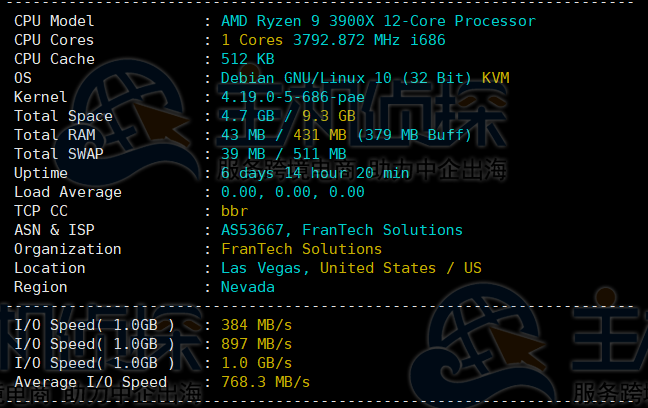
Task: Click the Total SWAP label
Action: (x=59, y=154)
